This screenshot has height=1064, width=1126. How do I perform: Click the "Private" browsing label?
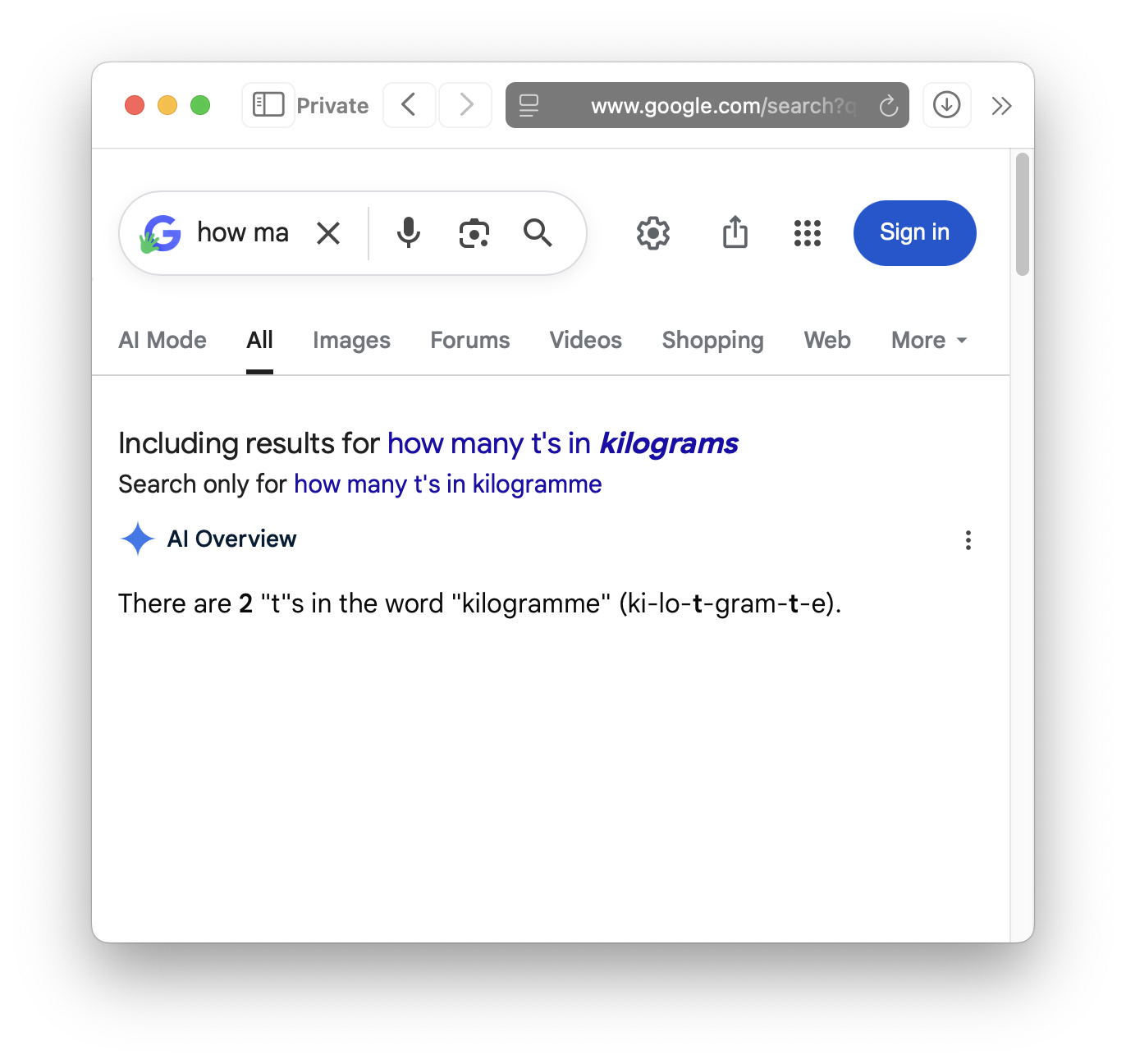332,106
